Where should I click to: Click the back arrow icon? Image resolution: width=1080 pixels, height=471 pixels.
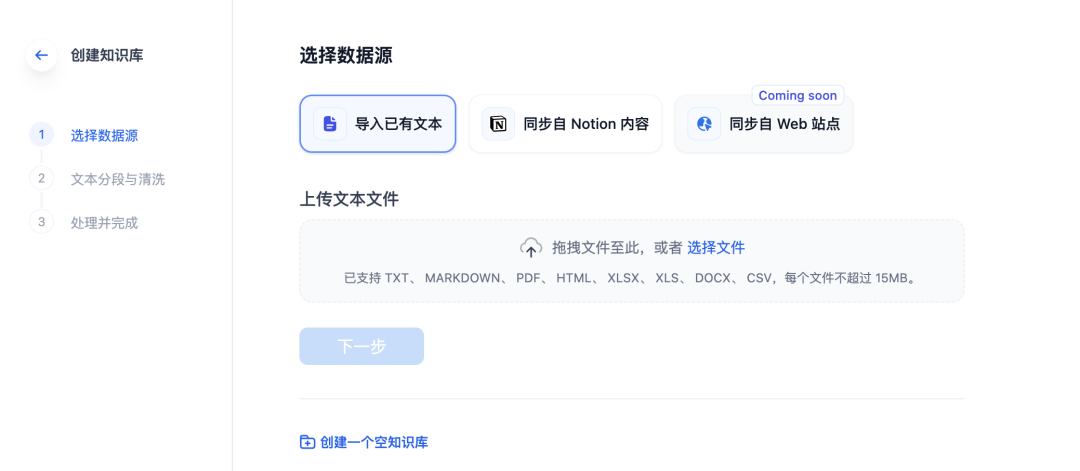pos(41,55)
